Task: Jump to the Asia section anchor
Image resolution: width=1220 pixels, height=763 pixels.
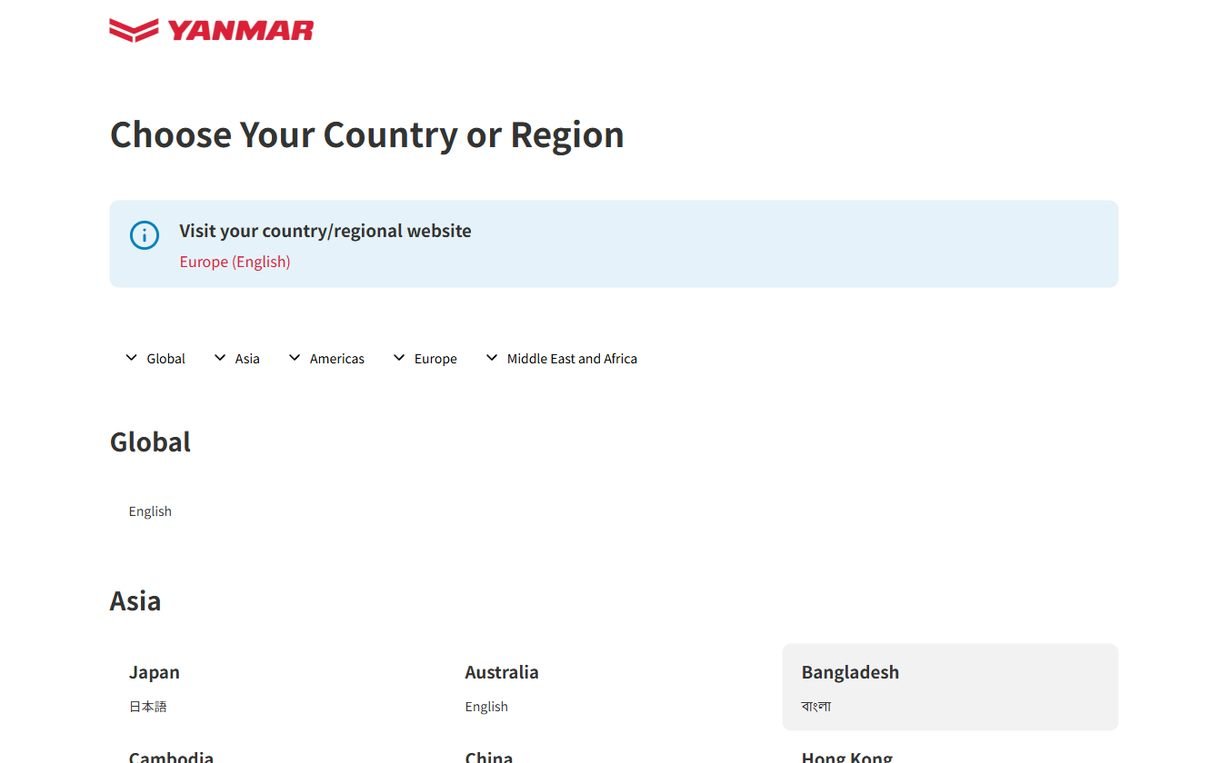Action: (237, 358)
